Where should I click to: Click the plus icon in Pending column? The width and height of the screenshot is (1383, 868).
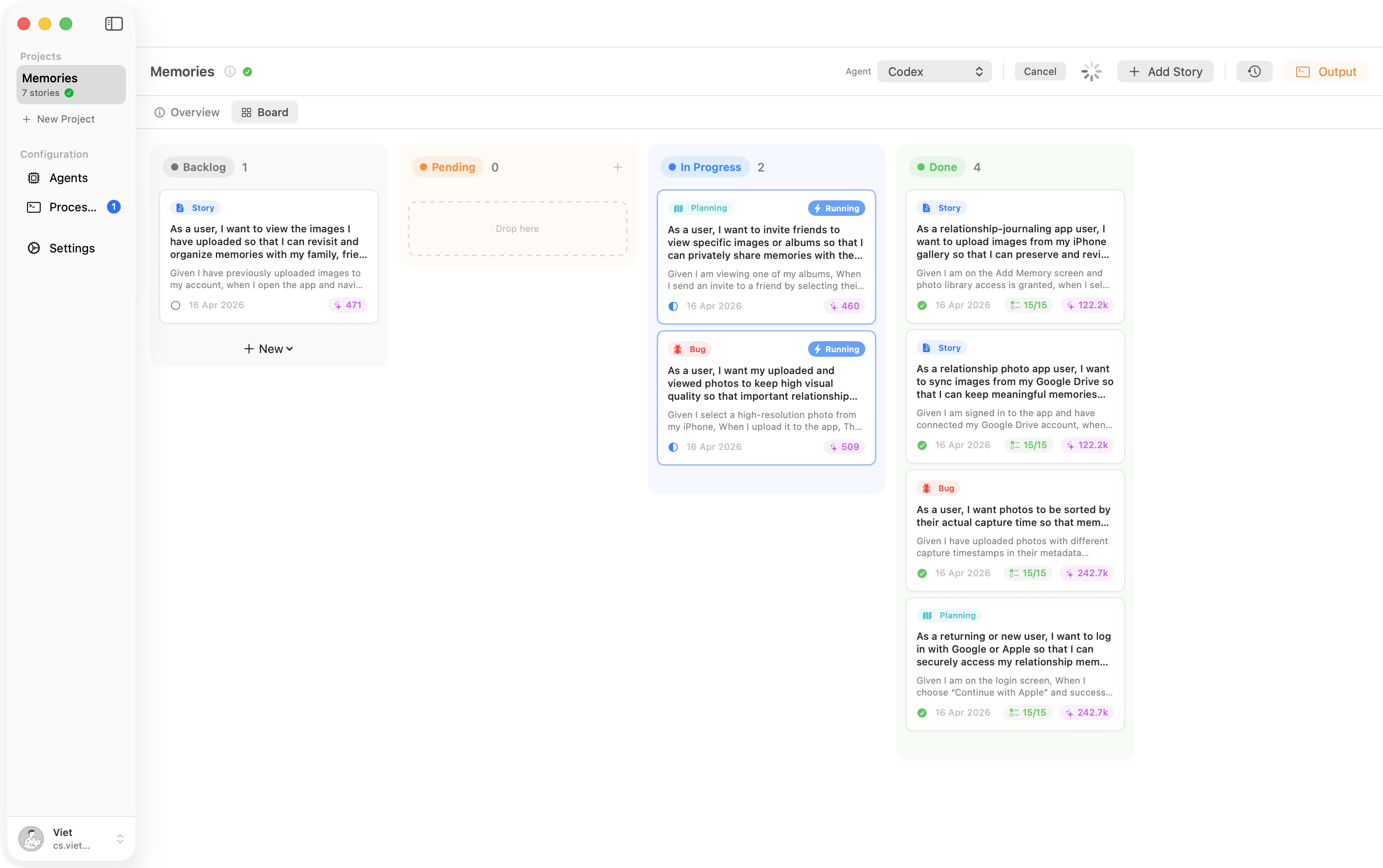click(617, 167)
